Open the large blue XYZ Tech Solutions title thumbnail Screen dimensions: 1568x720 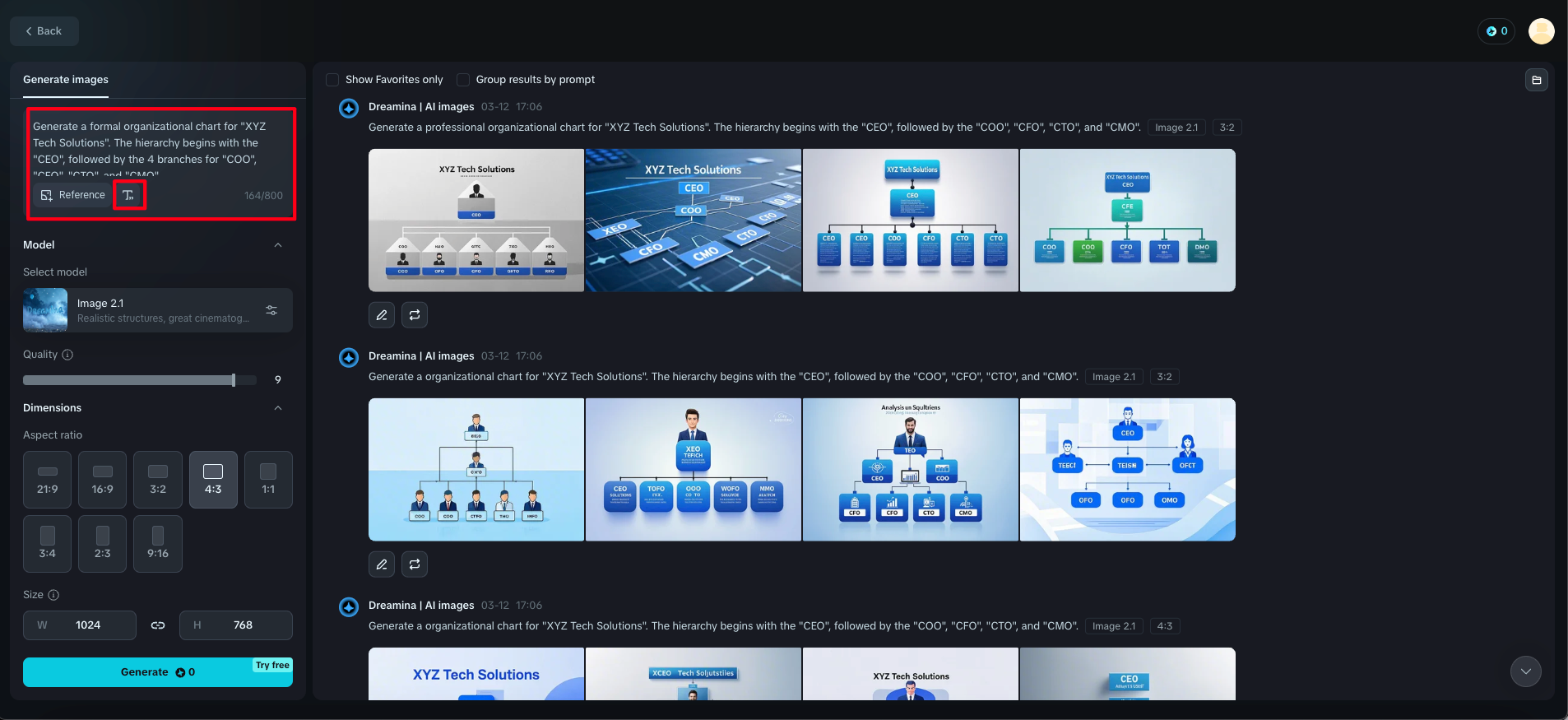(476, 674)
